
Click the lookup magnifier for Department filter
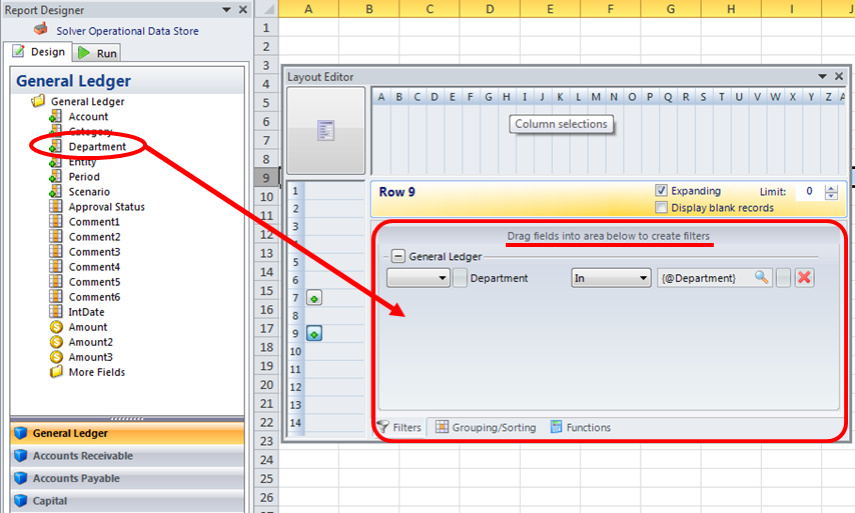[x=762, y=278]
